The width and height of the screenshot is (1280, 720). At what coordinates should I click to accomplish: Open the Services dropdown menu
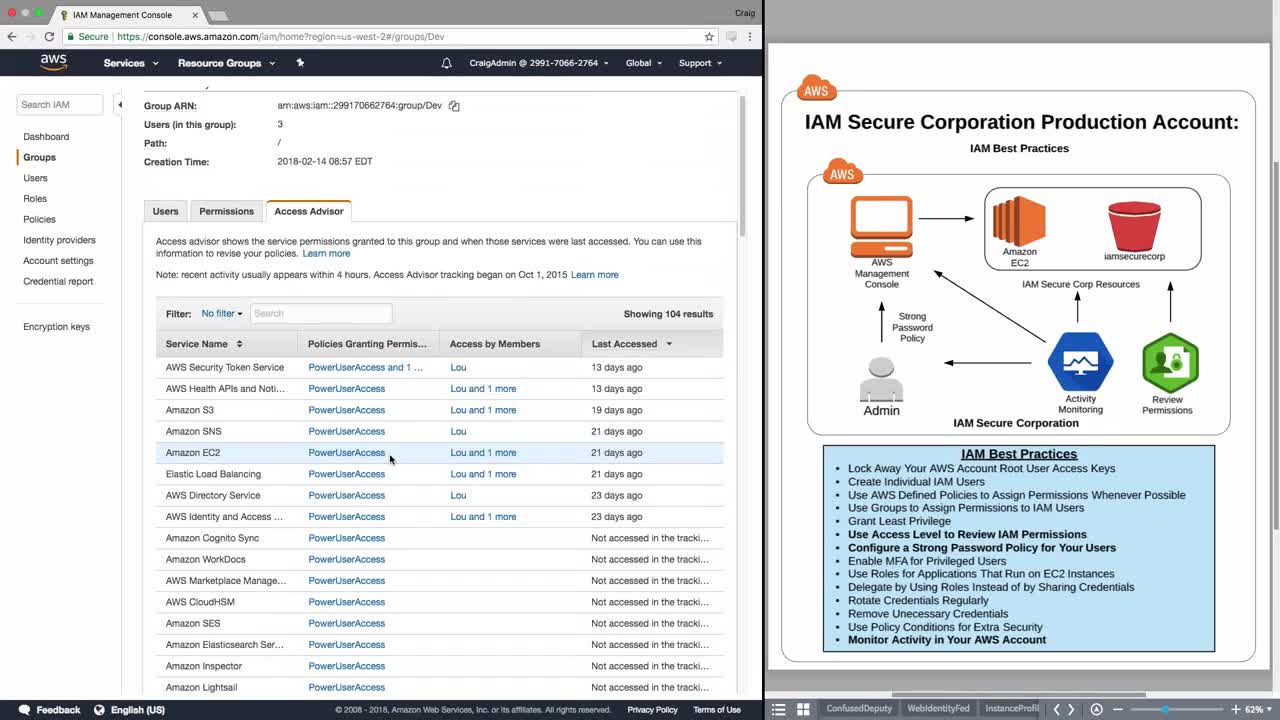click(131, 63)
